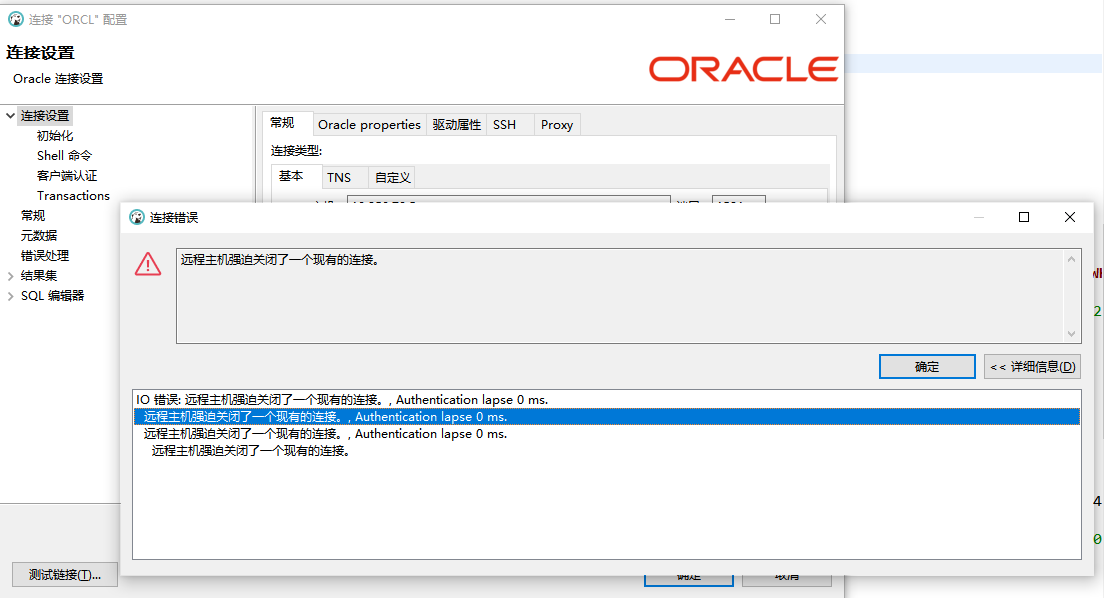Expand the SQL 编辑器 tree node
1104x598 pixels.
point(11,297)
